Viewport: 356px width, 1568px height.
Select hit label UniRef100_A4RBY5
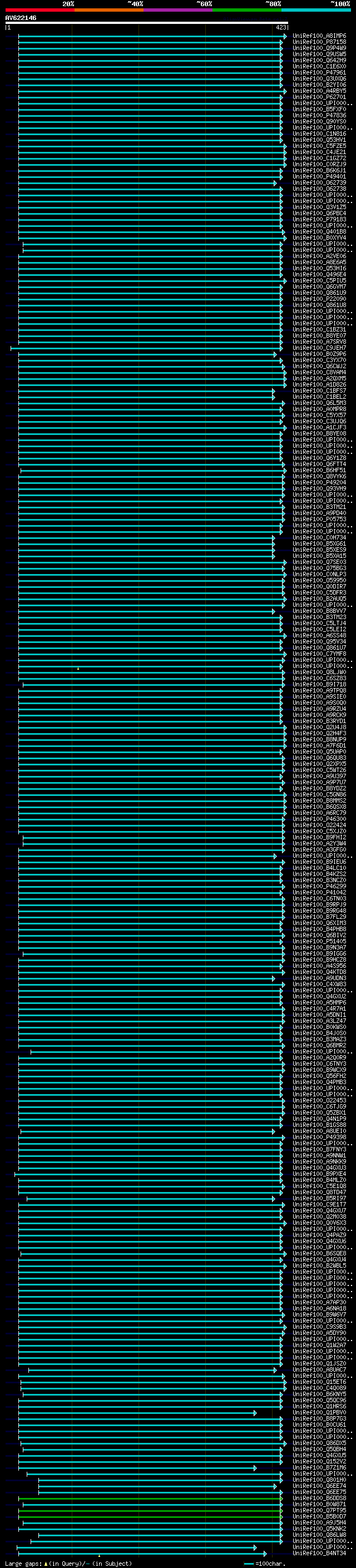(x=319, y=91)
